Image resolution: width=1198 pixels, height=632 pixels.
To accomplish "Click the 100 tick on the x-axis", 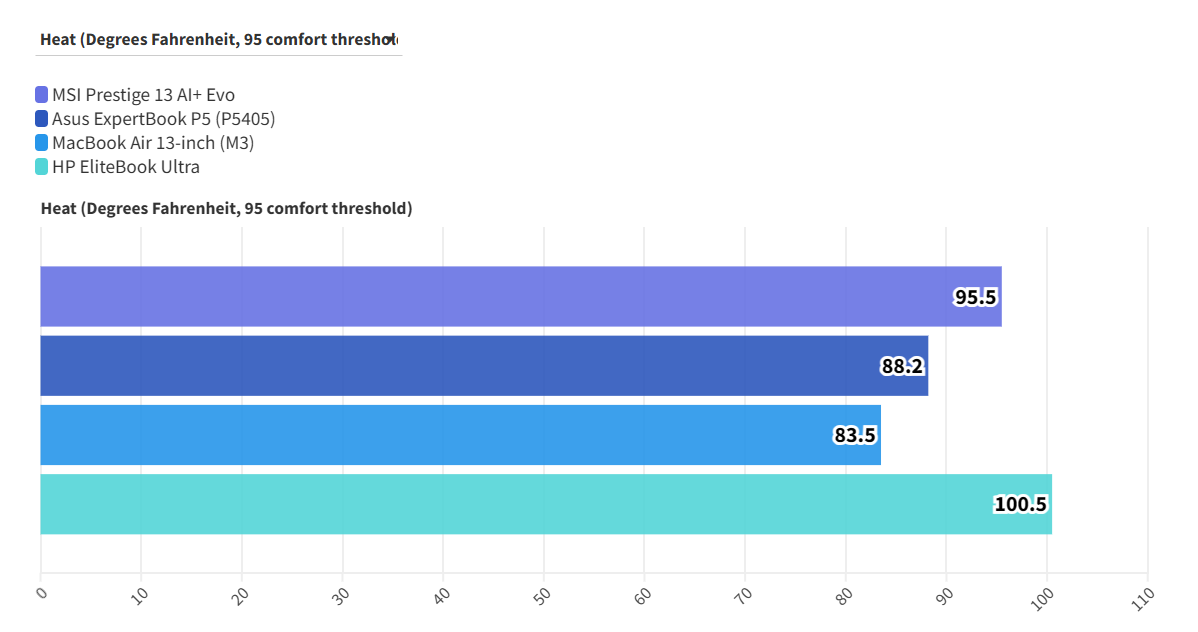I will 1043,595.
